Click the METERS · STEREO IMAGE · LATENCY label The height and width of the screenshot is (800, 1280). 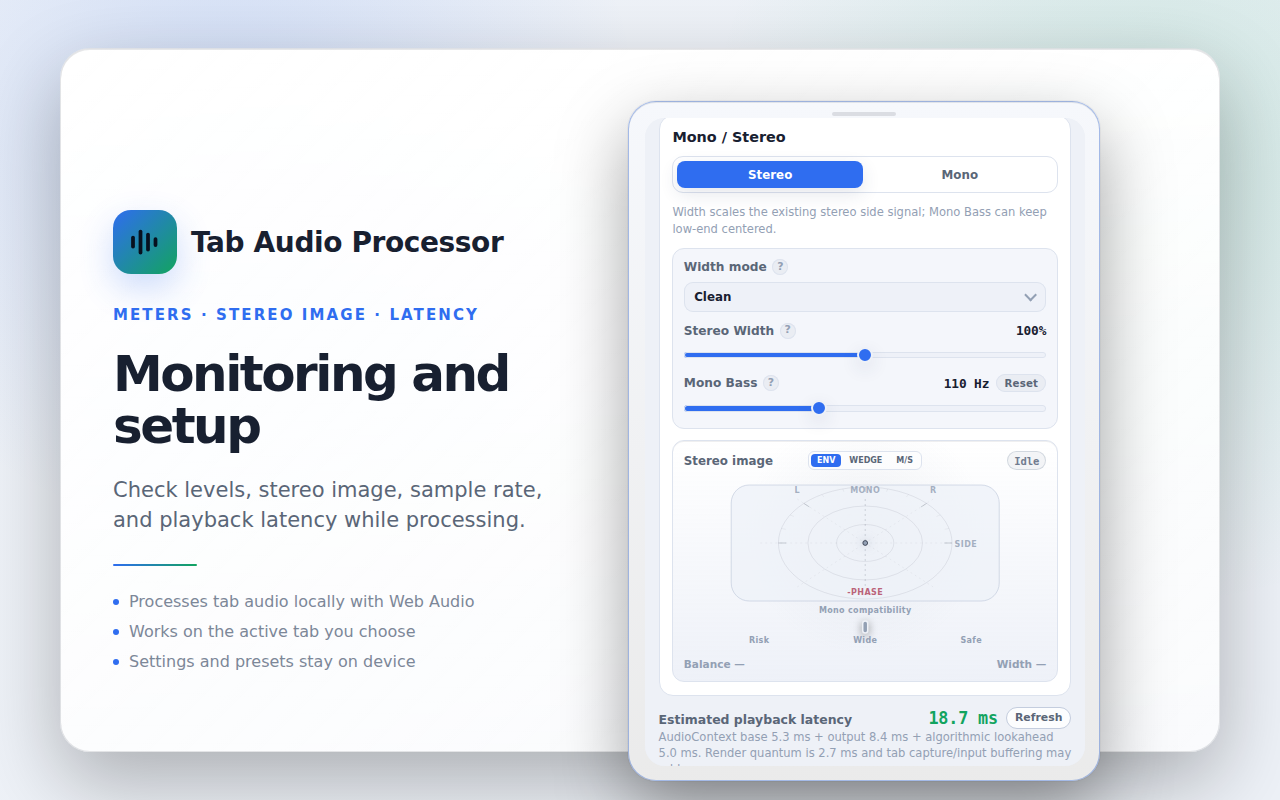[296, 314]
